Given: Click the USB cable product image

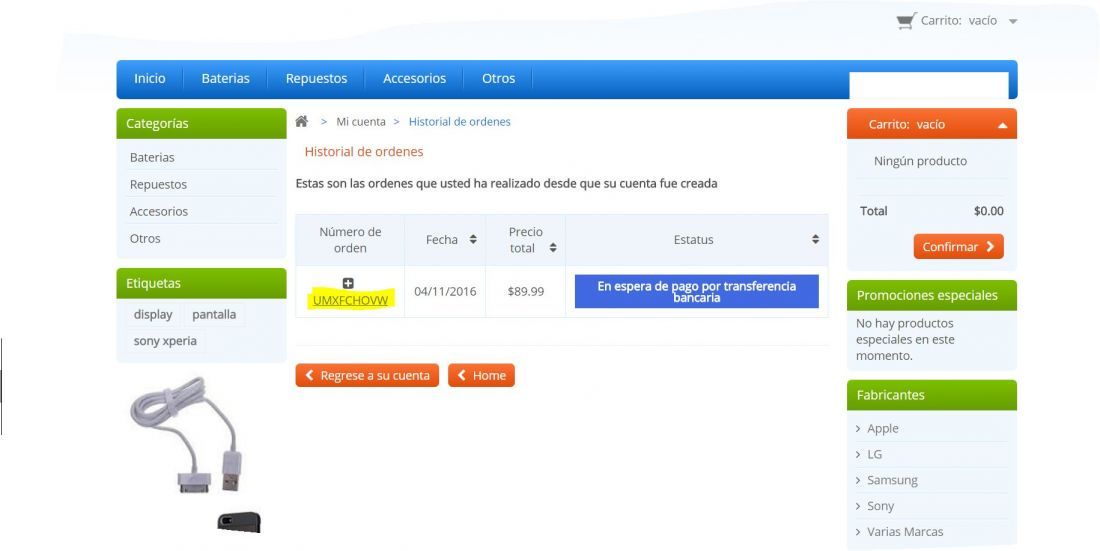Looking at the screenshot, I should click(x=186, y=434).
